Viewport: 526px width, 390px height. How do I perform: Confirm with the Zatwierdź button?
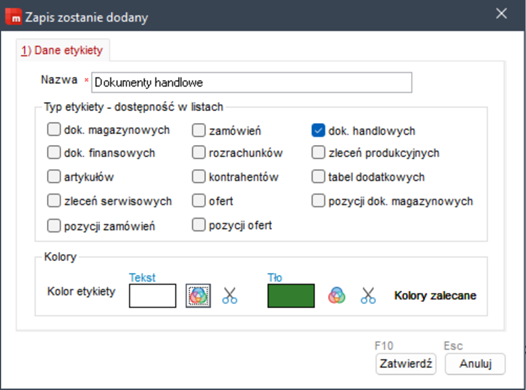406,364
